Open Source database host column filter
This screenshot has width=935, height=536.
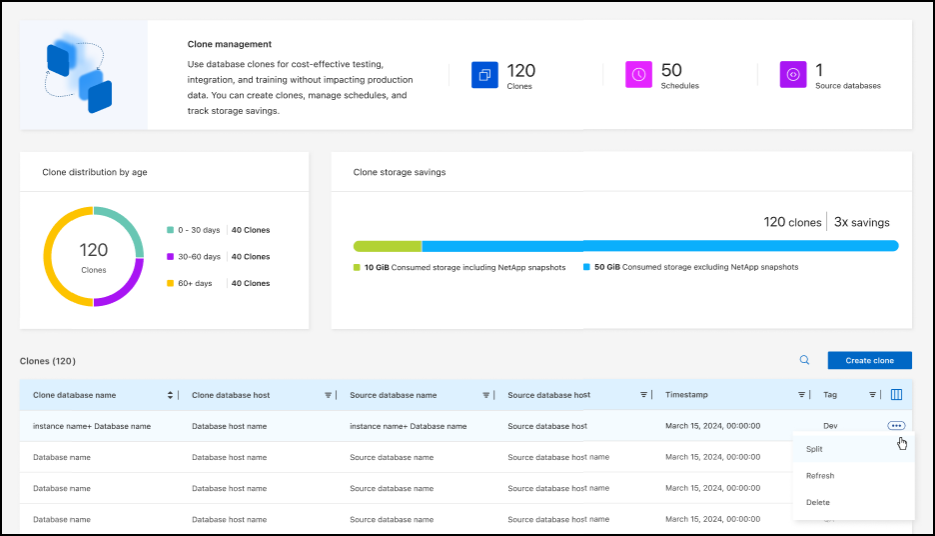pos(643,395)
